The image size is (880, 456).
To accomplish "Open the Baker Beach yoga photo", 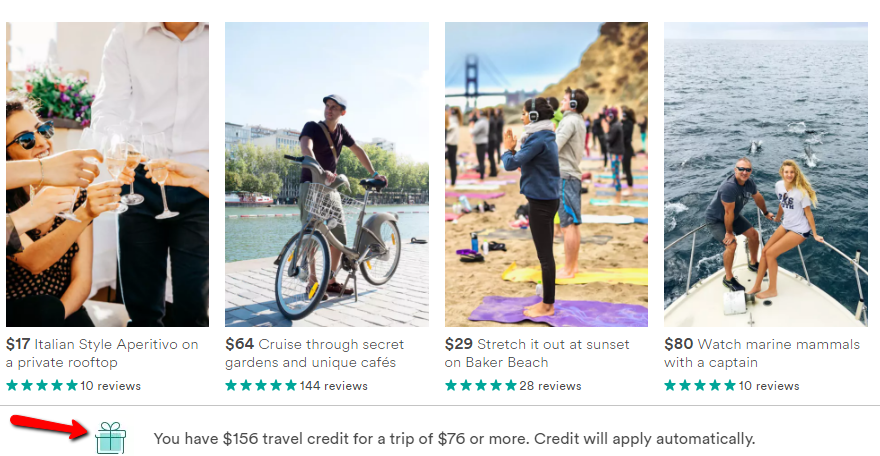I will pyautogui.click(x=546, y=174).
